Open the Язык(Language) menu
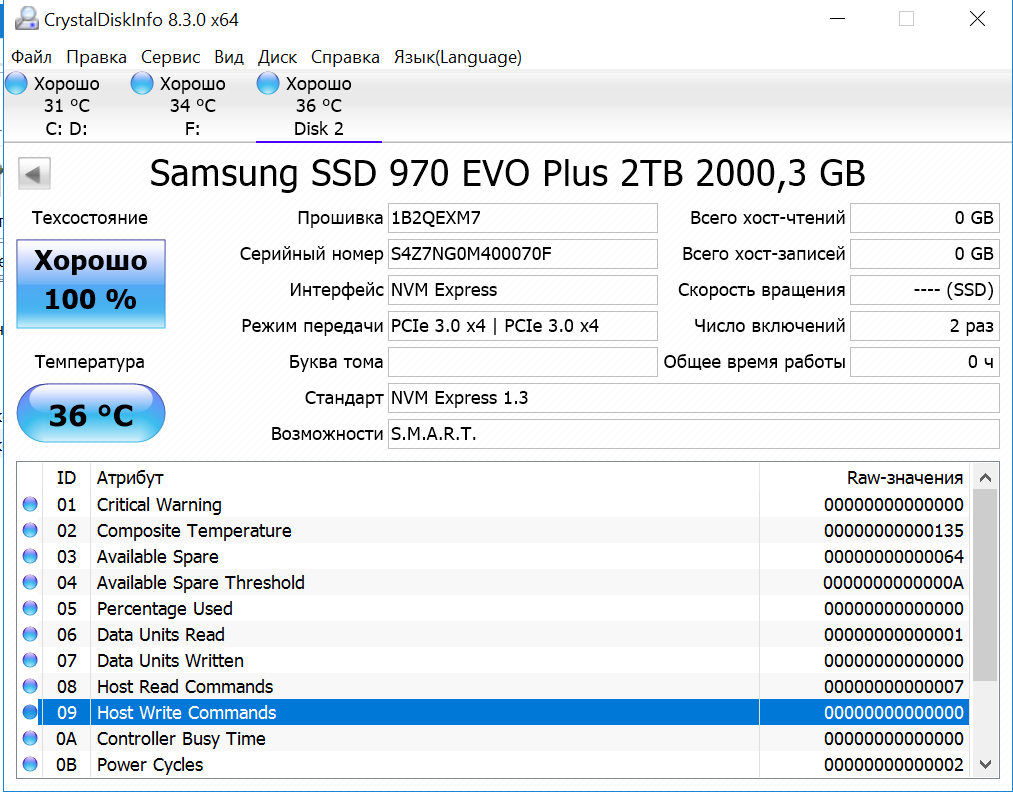 (x=457, y=57)
